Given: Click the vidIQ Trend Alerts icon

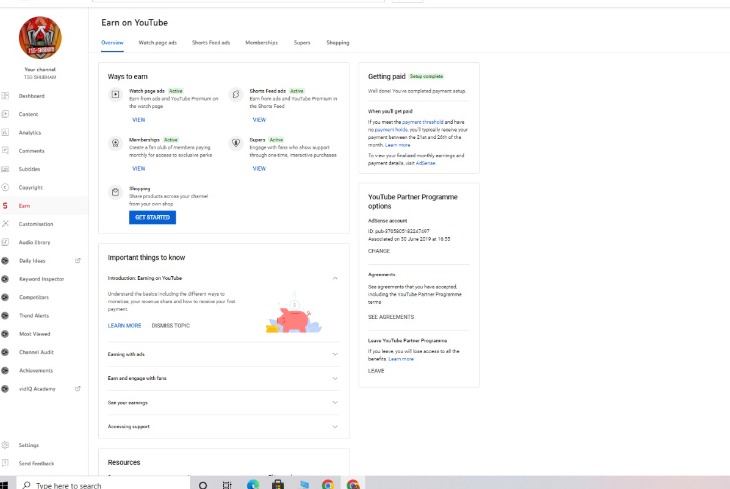Looking at the screenshot, I should tap(5, 316).
